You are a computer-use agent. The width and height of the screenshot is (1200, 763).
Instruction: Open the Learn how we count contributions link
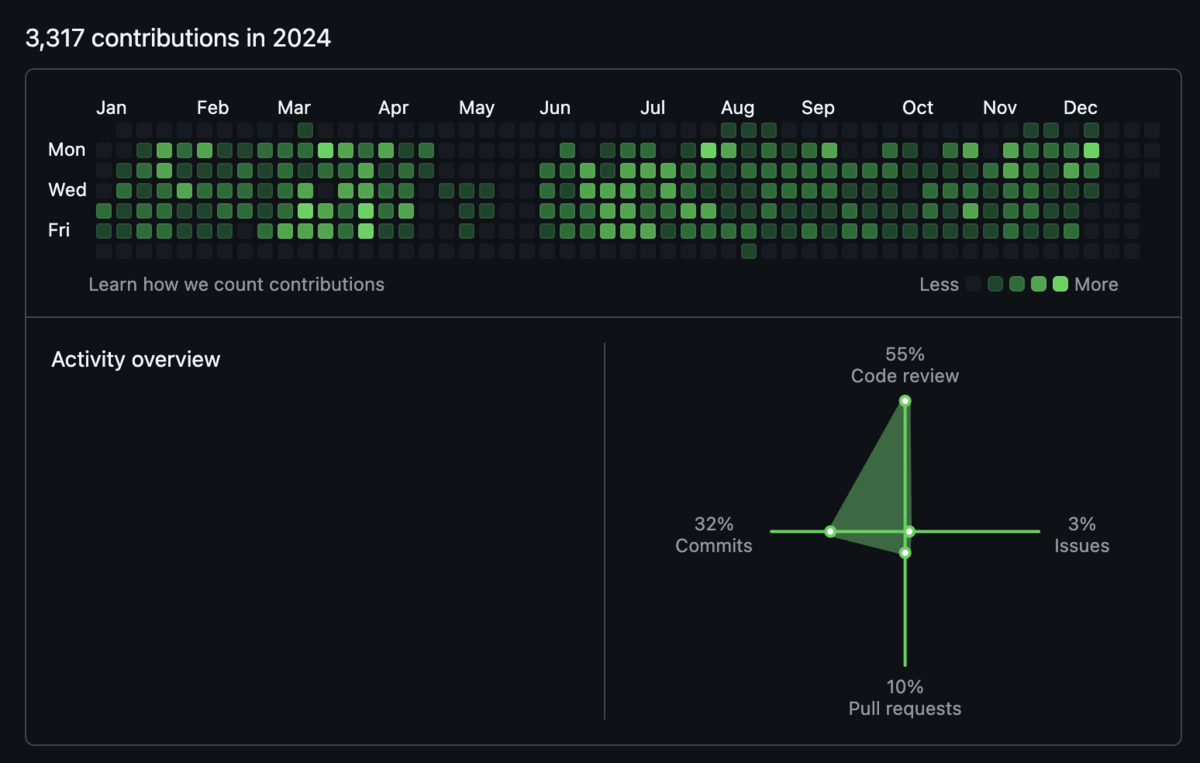tap(236, 284)
